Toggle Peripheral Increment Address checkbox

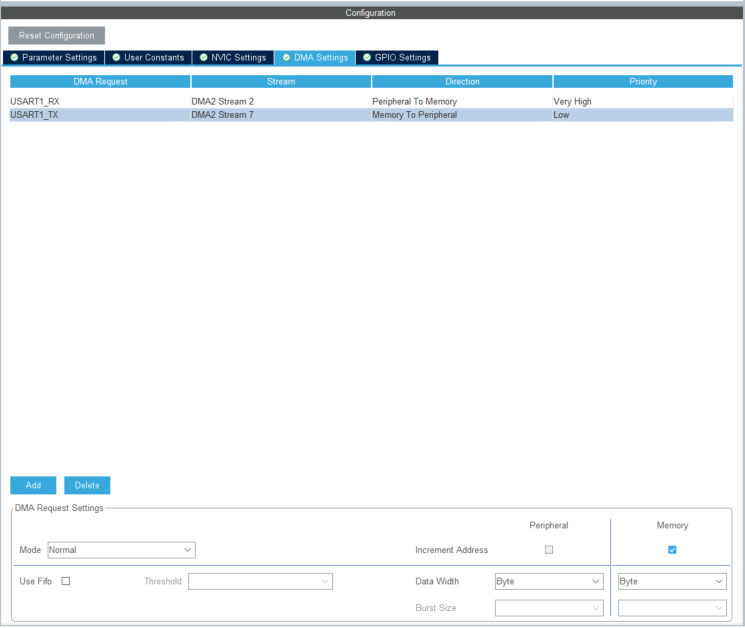point(549,550)
